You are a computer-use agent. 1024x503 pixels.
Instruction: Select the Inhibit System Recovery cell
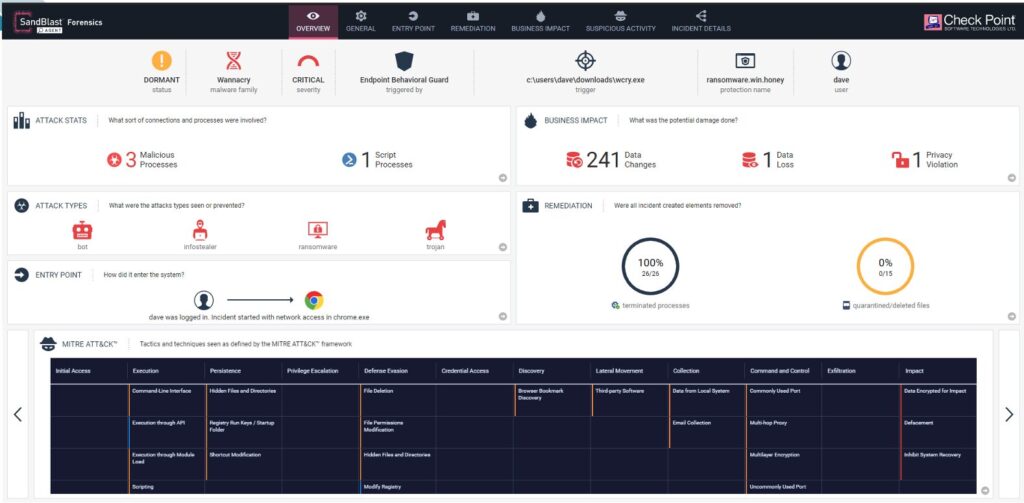tap(938, 464)
